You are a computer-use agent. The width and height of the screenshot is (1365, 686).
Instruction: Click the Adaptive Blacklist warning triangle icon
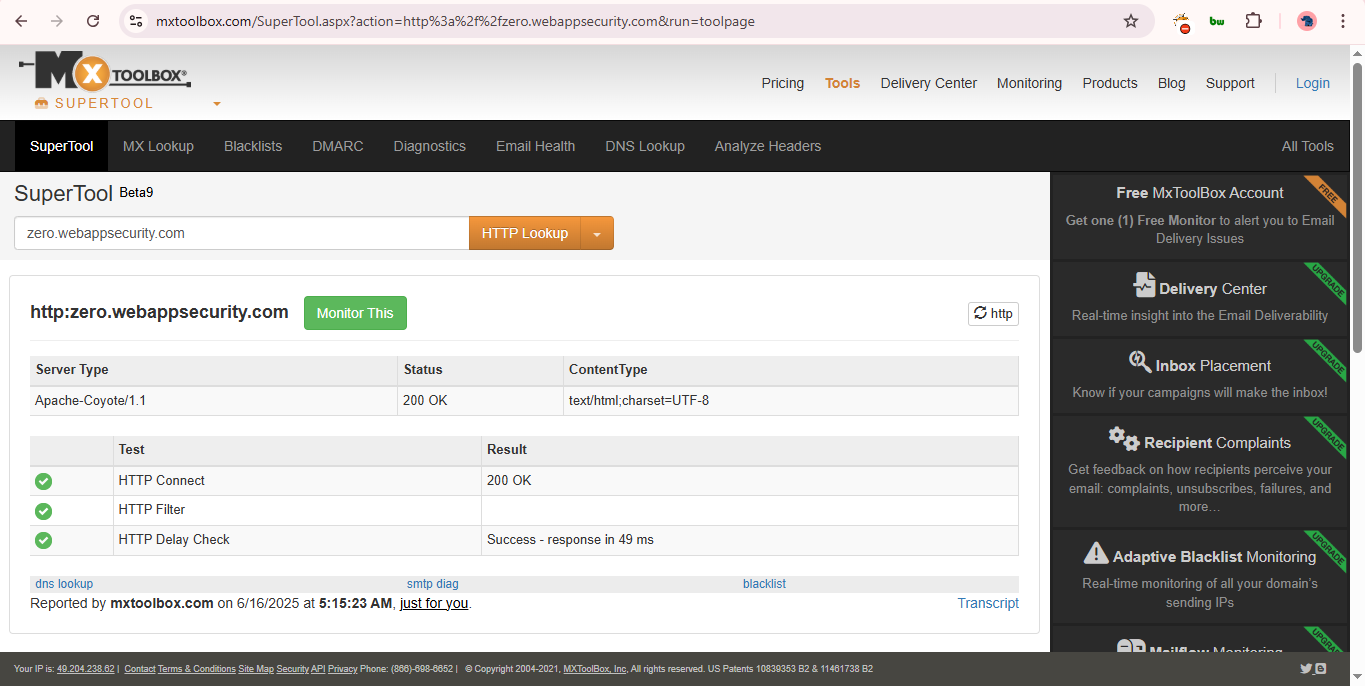click(x=1096, y=553)
